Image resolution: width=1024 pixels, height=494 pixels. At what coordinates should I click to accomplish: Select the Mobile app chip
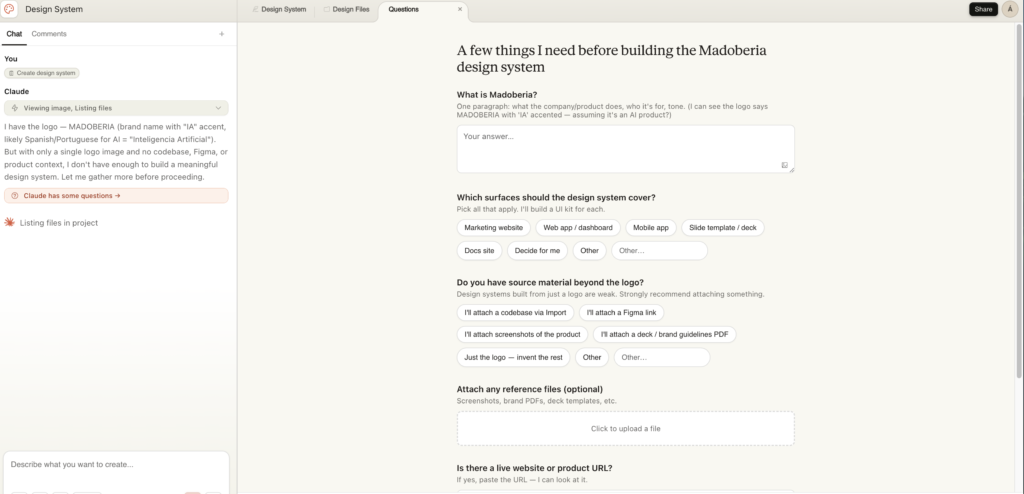[x=650, y=228]
